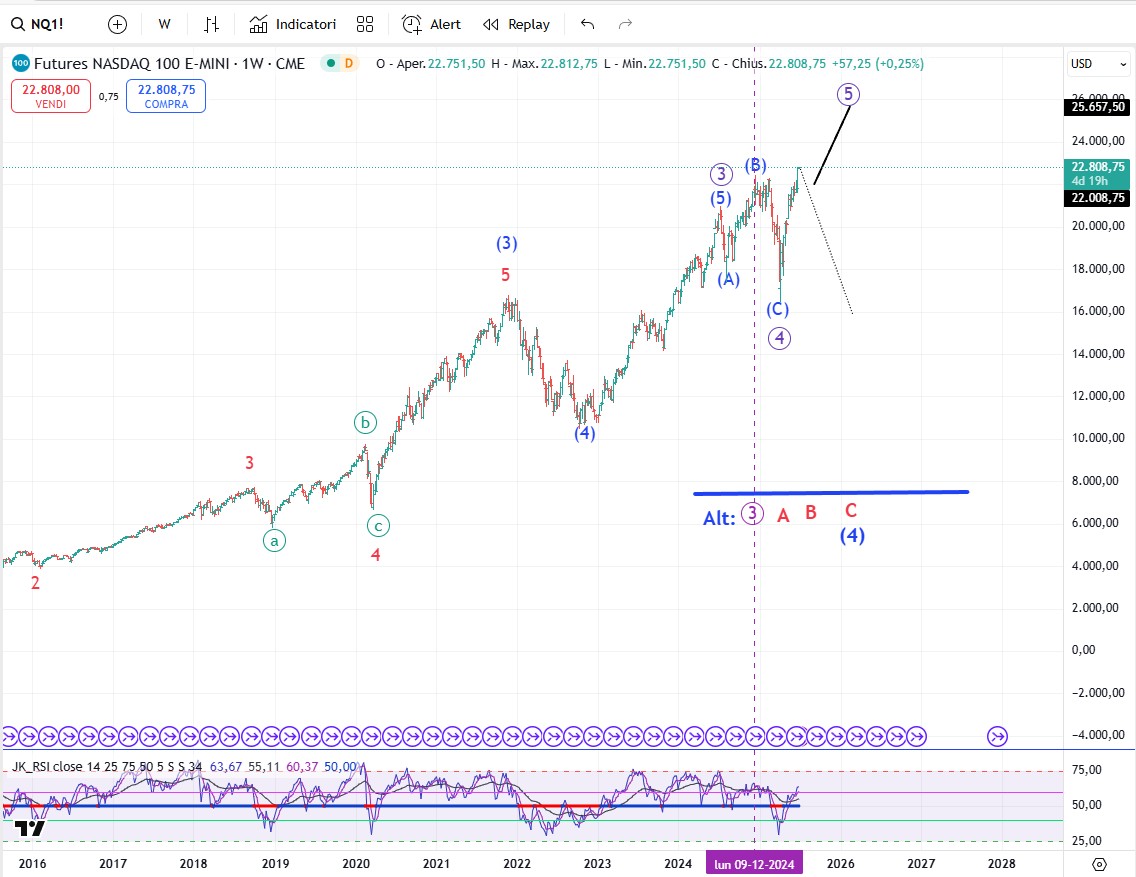Click the green market status dot

(331, 64)
